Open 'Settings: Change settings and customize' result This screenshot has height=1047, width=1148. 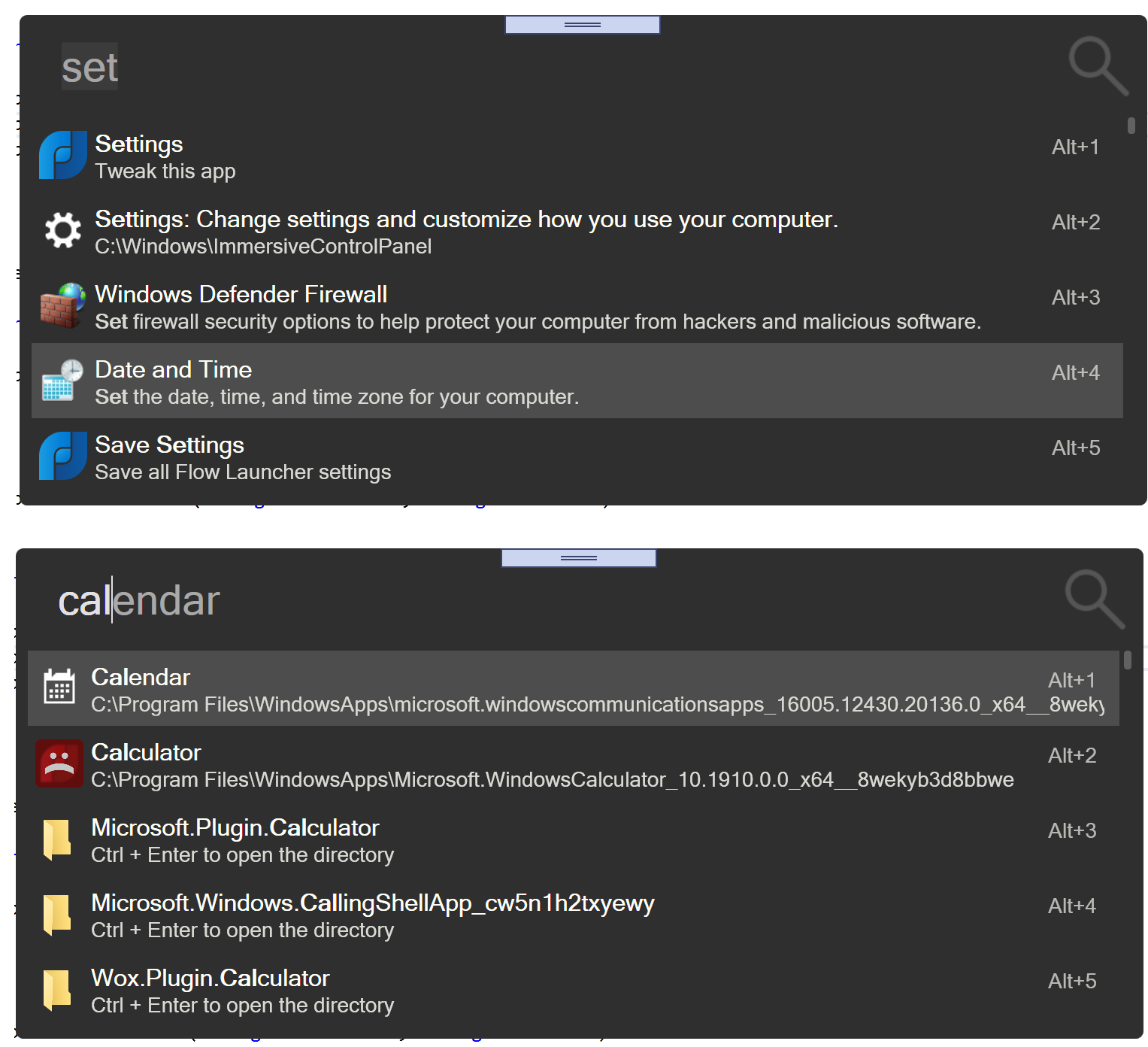tap(577, 231)
